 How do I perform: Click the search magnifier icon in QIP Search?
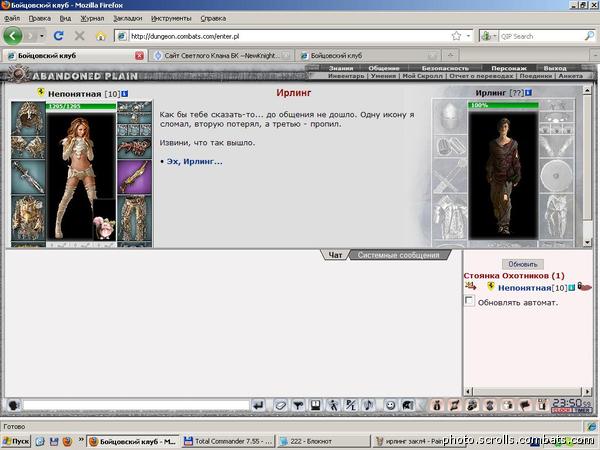pos(589,36)
